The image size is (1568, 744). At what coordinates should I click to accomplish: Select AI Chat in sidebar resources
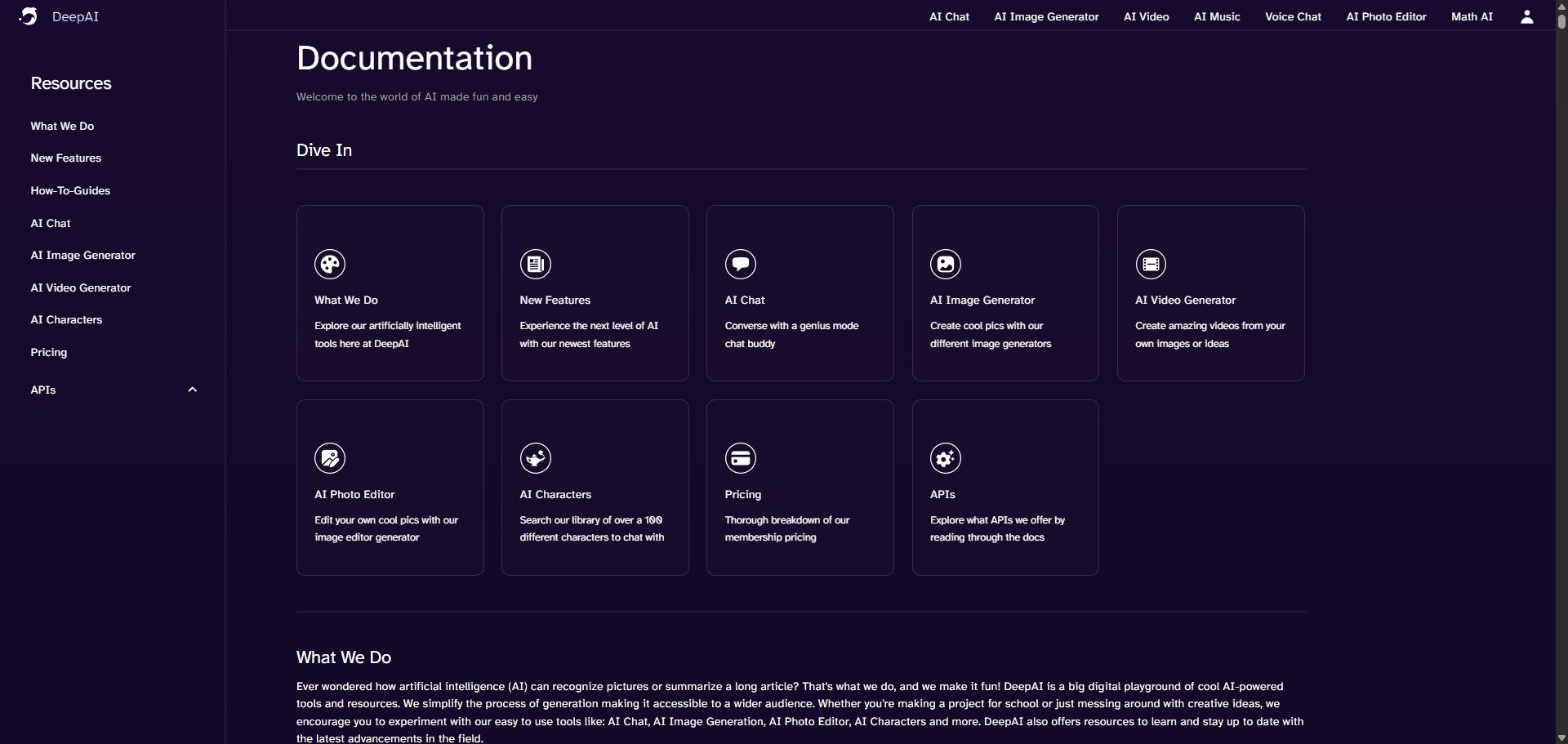pos(51,223)
